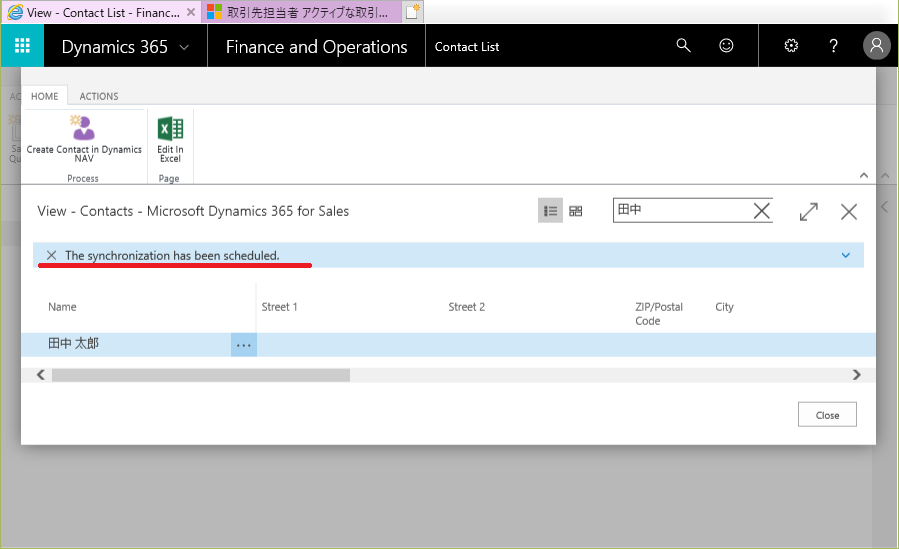Open the search magnifier in header

(683, 46)
